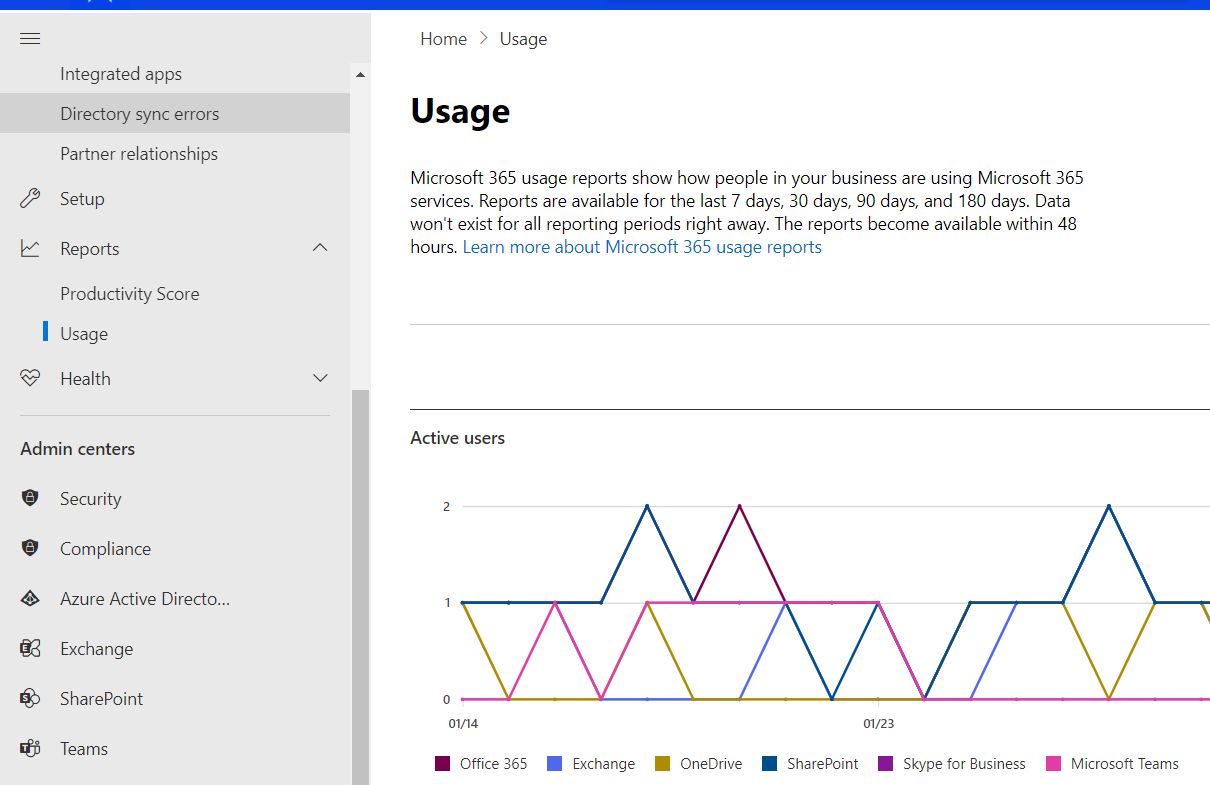Click the Setup wrench icon
Viewport: 1210px width, 785px height.
tap(30, 199)
